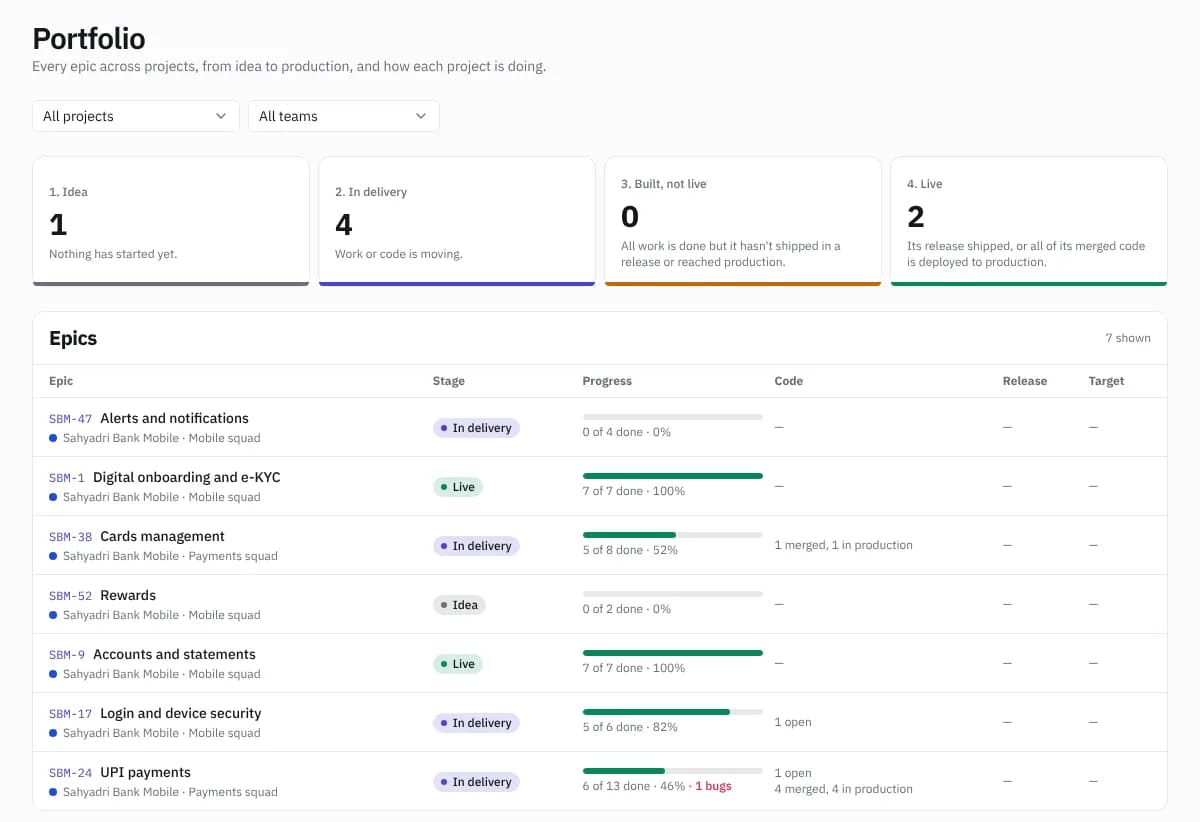The width and height of the screenshot is (1200, 822).
Task: Click the Rewards epic title
Action: (128, 595)
